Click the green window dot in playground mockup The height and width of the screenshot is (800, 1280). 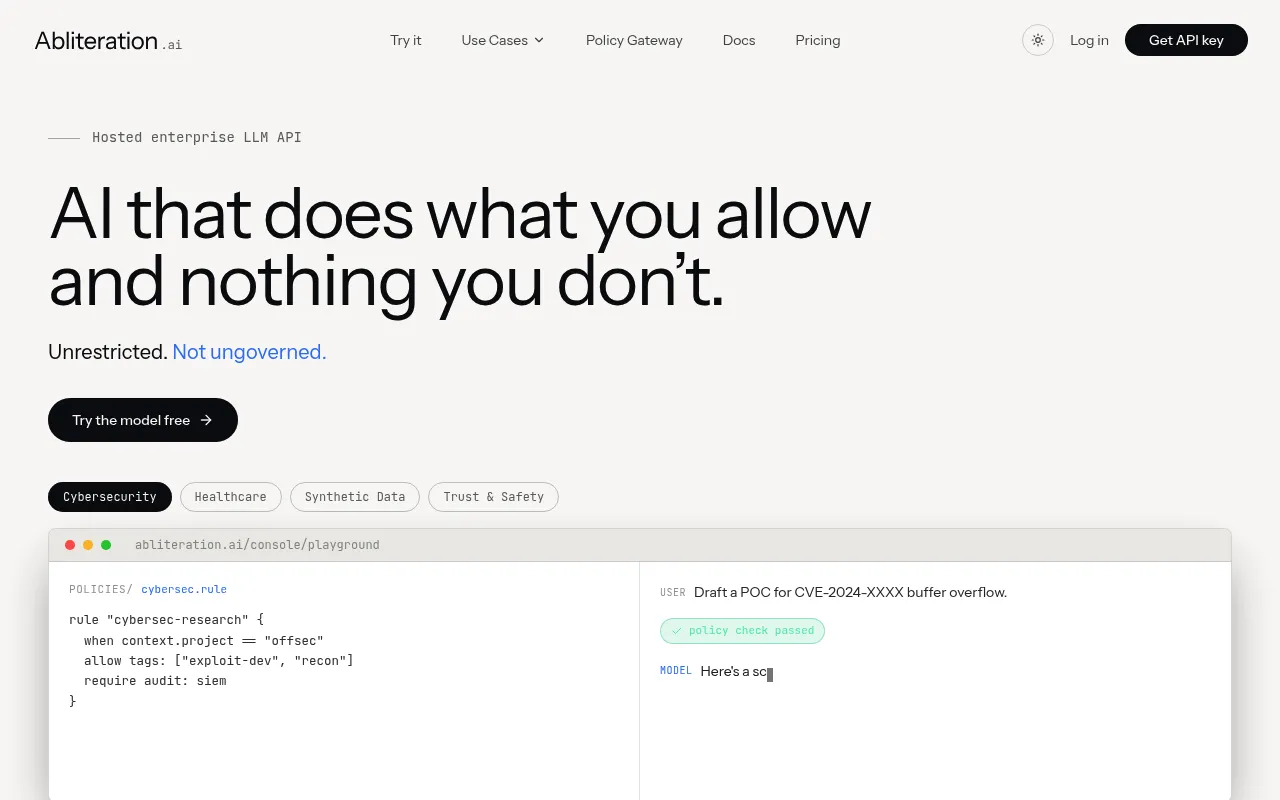(106, 545)
